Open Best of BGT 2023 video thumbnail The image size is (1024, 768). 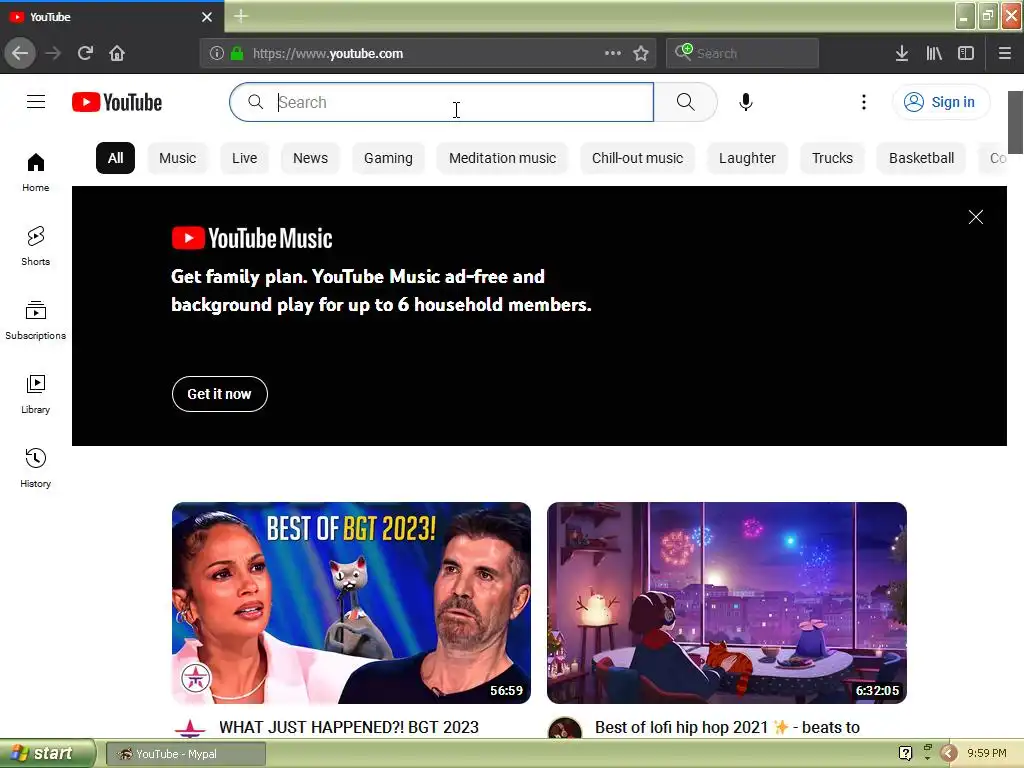[351, 603]
